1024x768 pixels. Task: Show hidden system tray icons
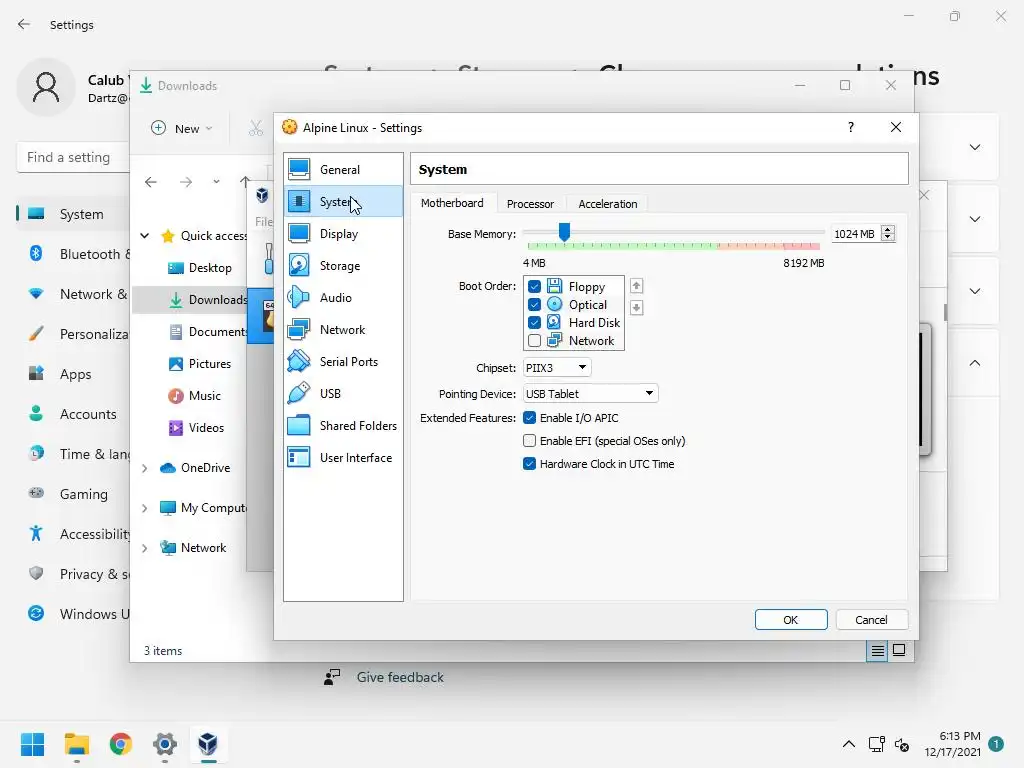click(x=848, y=744)
